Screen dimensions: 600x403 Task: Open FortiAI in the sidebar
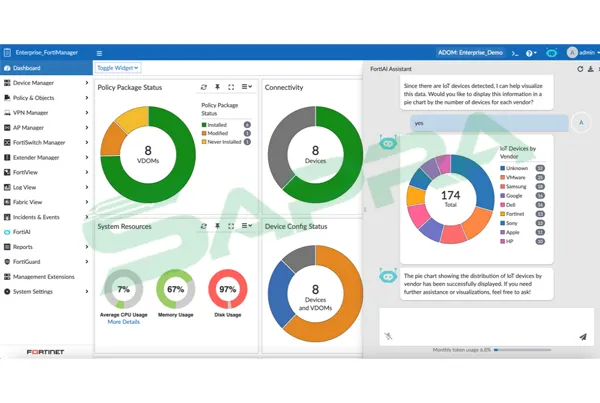click(x=46, y=232)
